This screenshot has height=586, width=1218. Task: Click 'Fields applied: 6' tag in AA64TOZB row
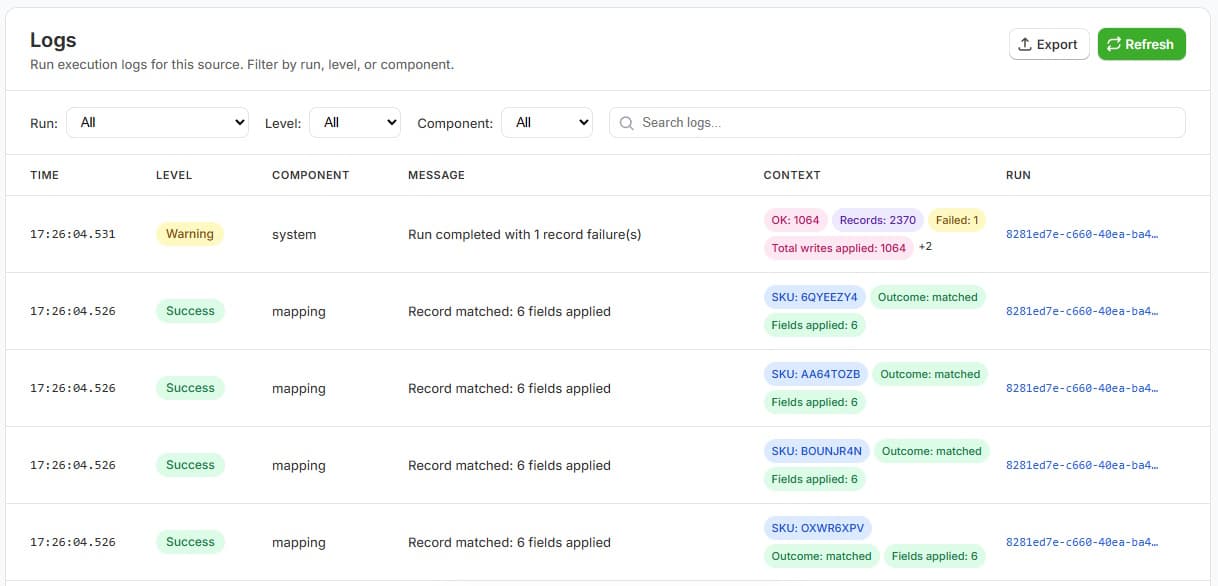[x=814, y=402]
